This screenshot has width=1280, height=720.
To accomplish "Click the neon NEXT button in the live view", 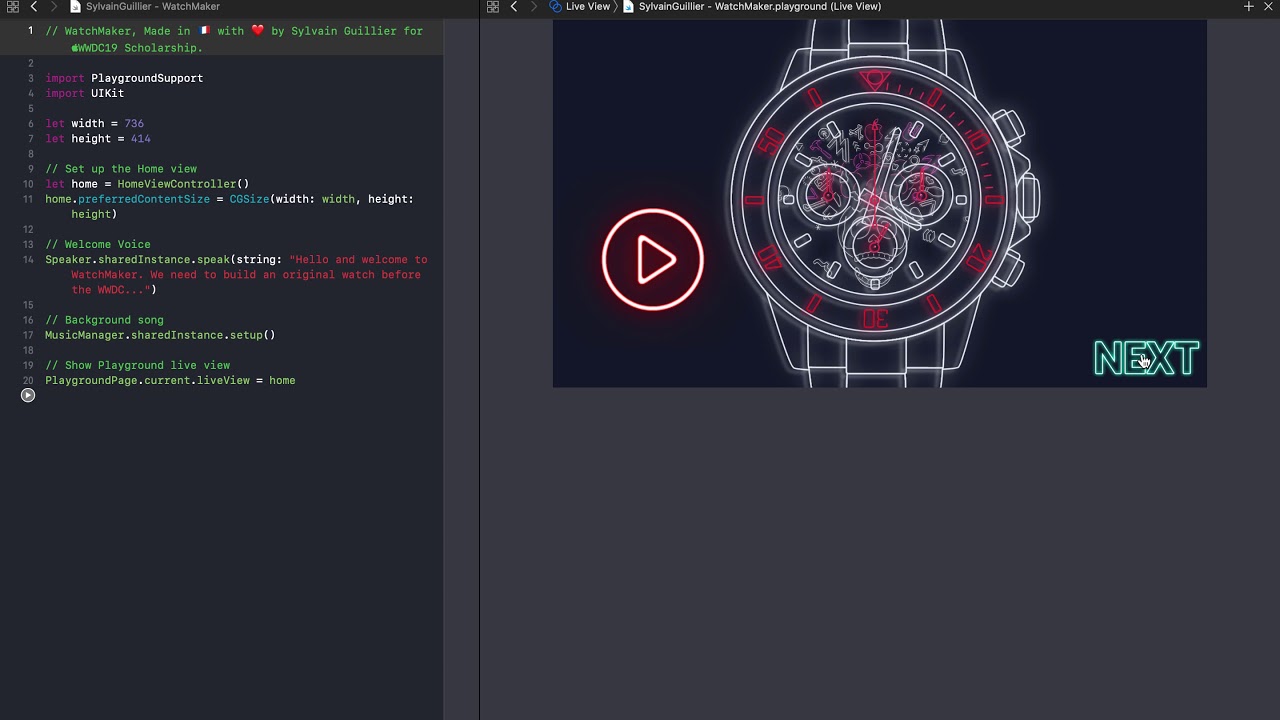I will (x=1146, y=359).
